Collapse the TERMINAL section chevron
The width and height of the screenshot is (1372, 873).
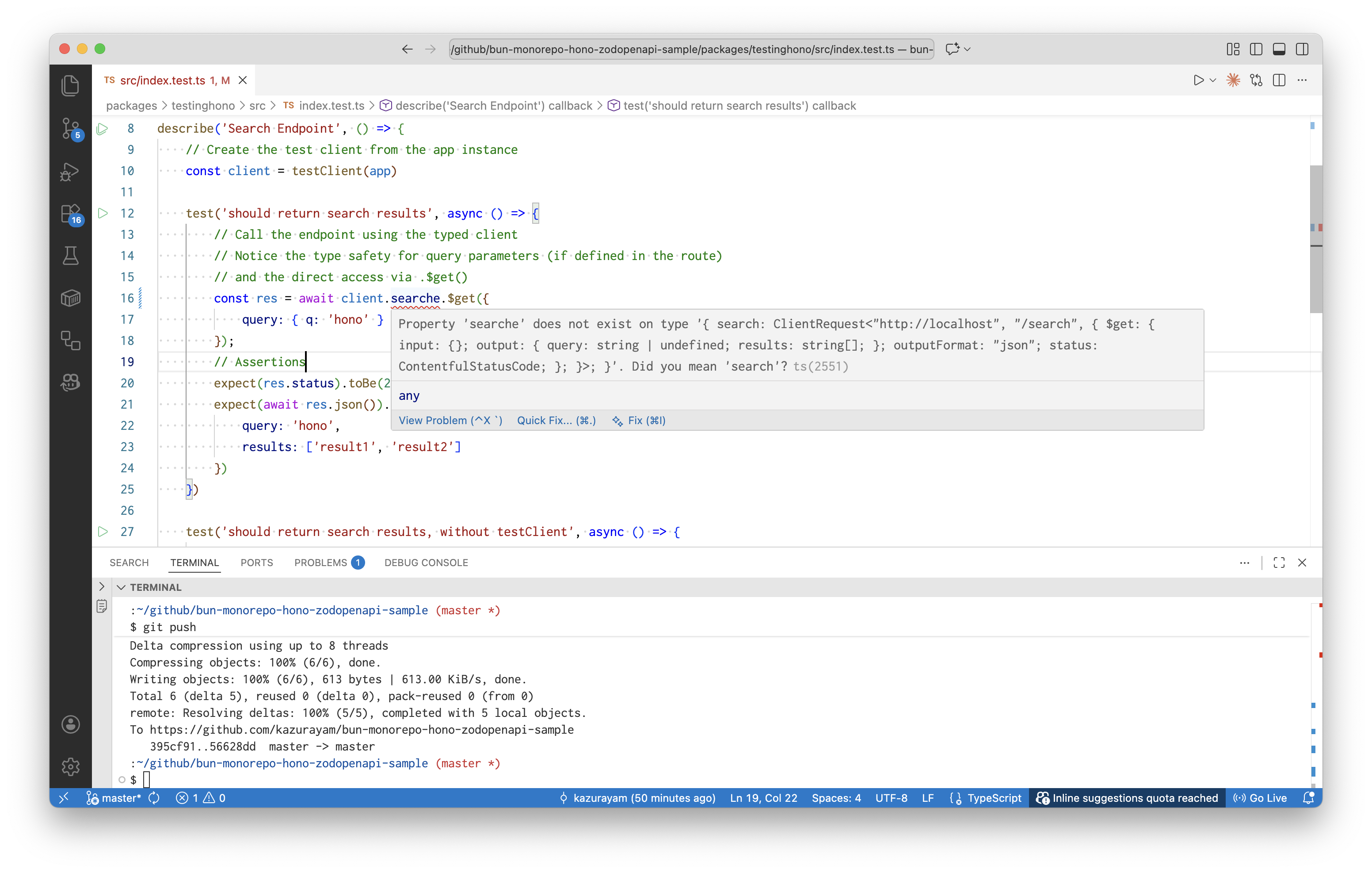click(122, 587)
